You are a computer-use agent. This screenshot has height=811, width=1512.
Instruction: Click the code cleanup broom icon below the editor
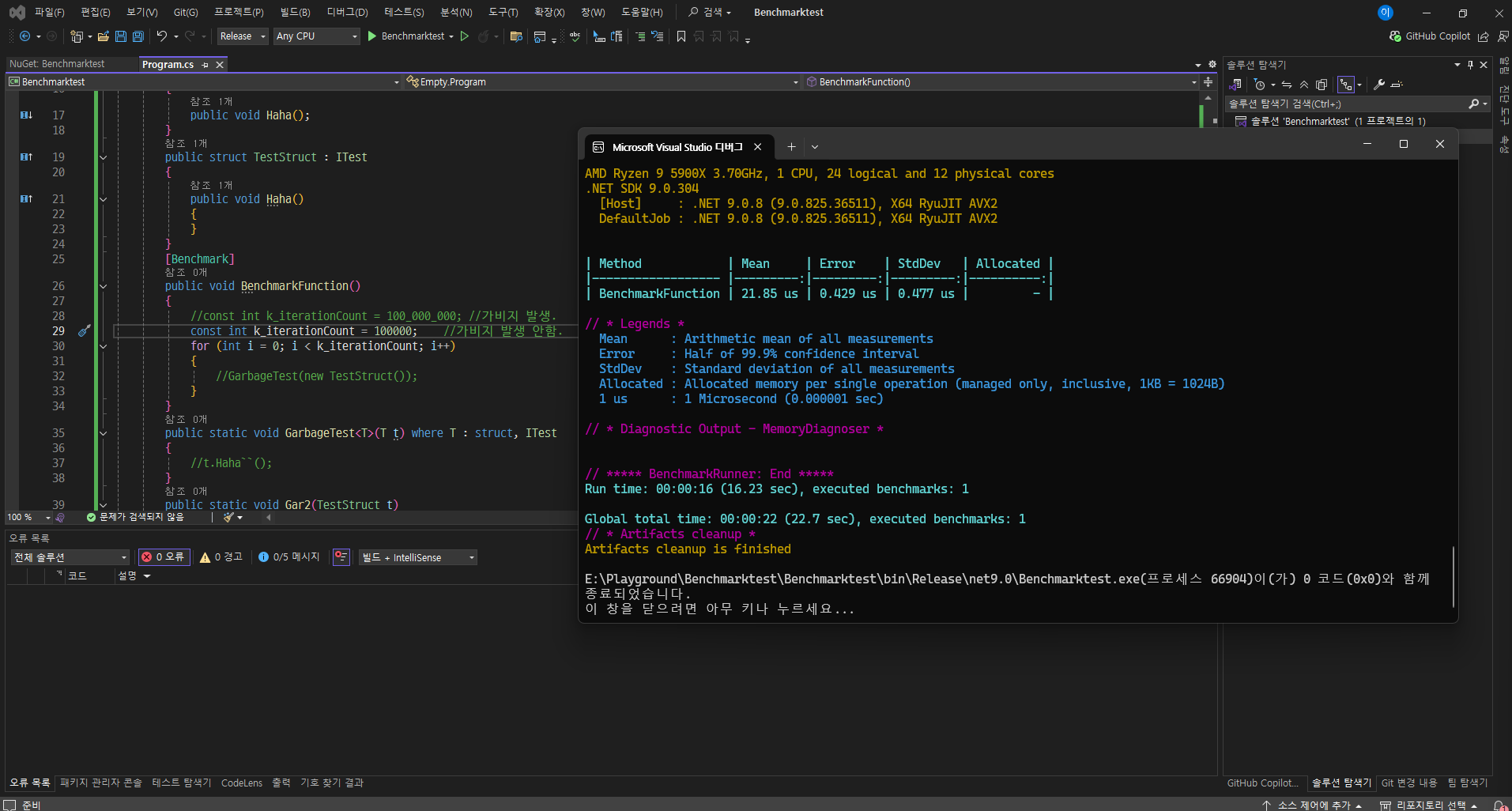click(229, 517)
